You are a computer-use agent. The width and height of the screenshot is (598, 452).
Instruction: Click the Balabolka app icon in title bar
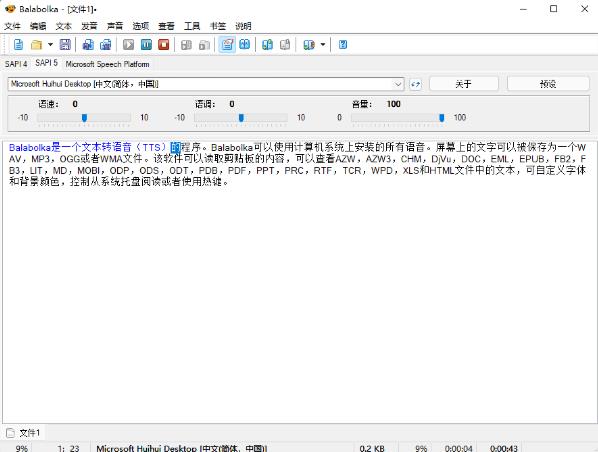point(10,8)
